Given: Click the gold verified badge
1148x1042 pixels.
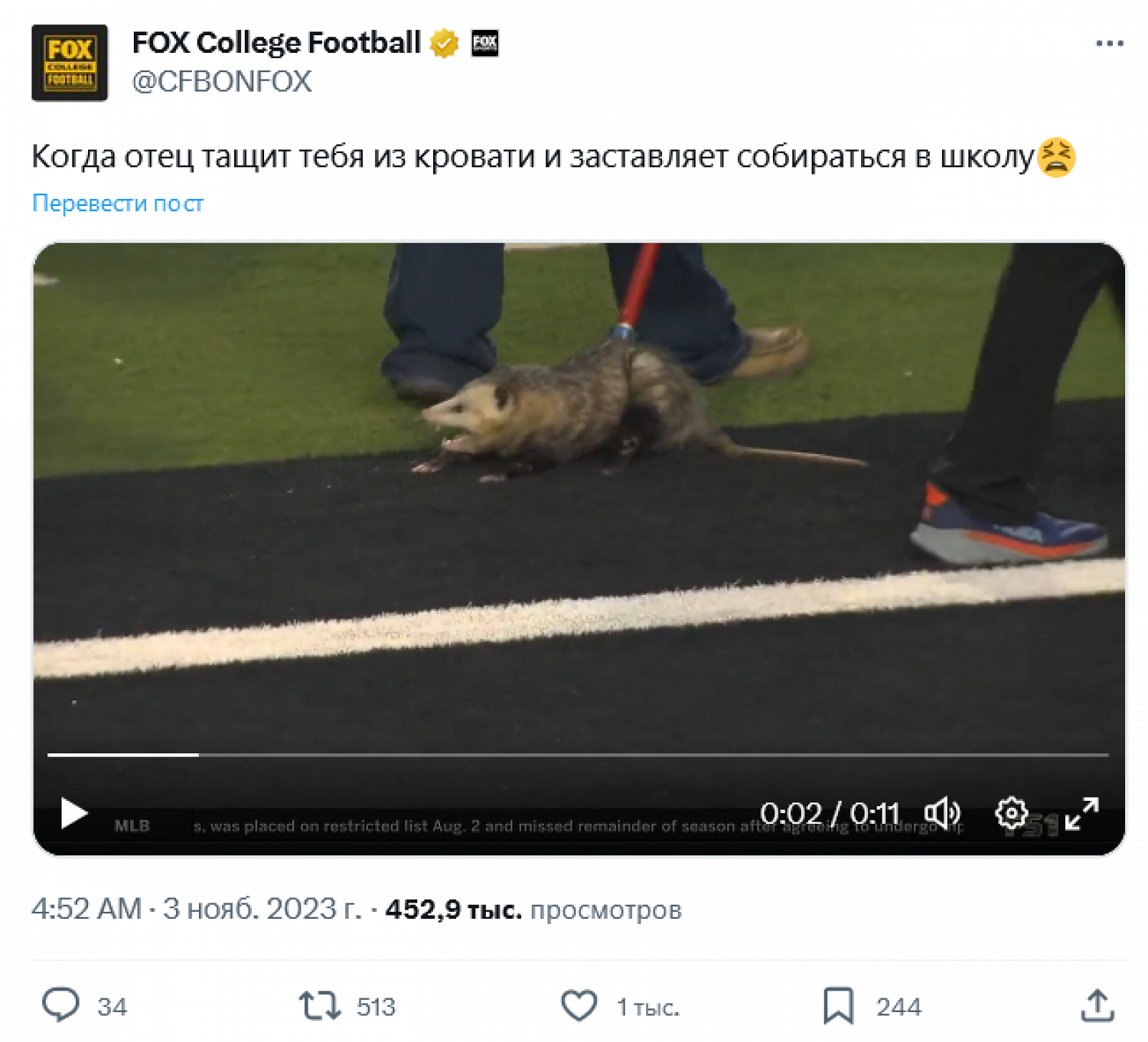Looking at the screenshot, I should click(x=444, y=43).
